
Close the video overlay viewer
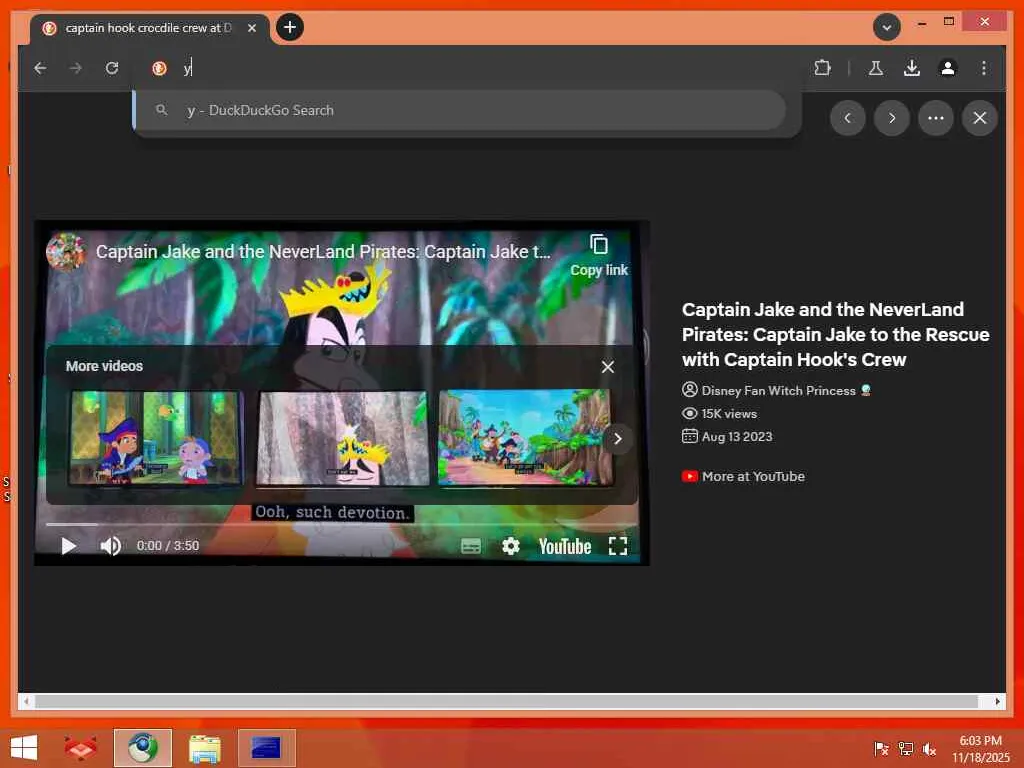click(980, 118)
